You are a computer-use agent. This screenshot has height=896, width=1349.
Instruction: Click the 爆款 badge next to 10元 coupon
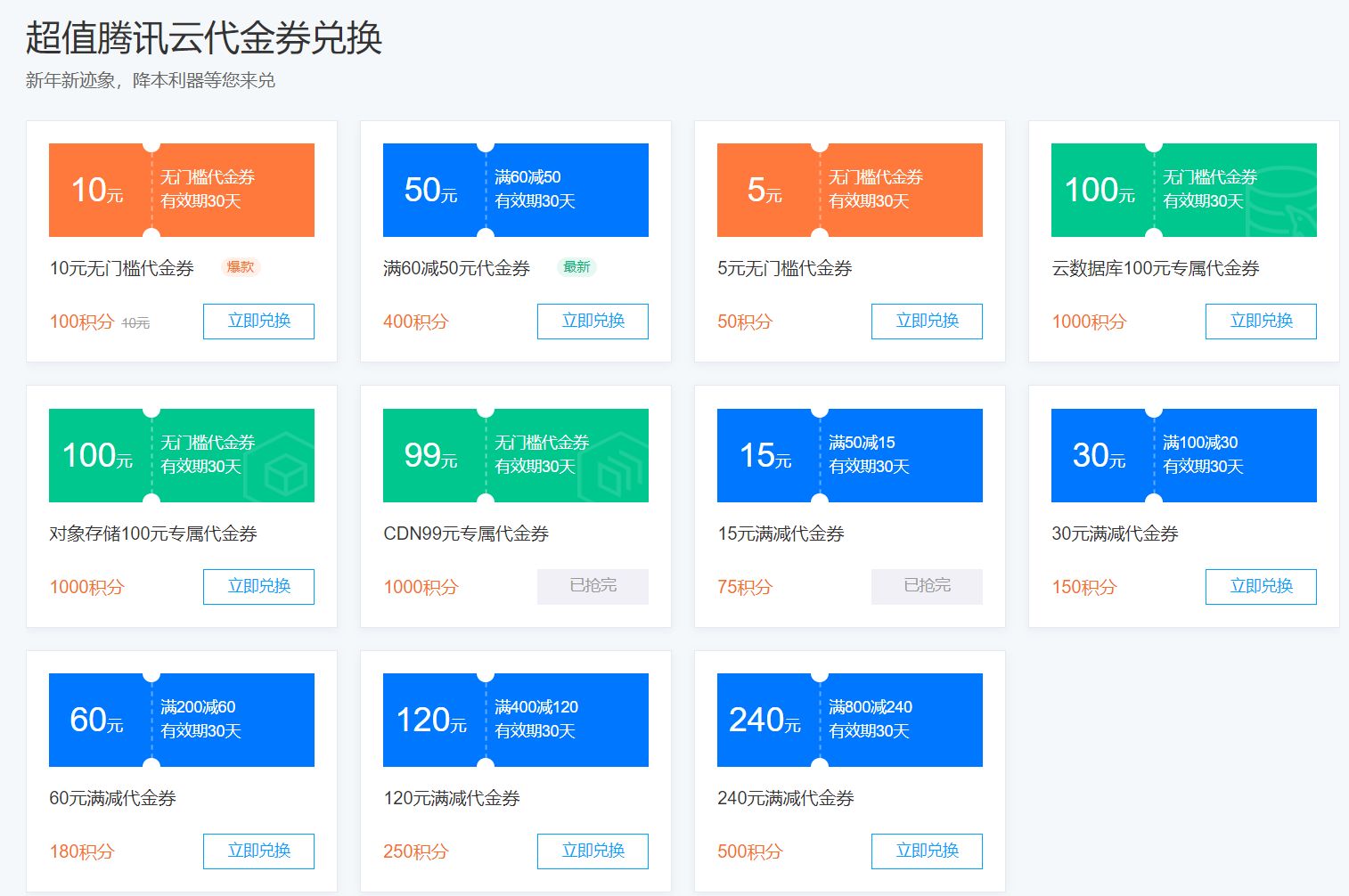point(241,267)
